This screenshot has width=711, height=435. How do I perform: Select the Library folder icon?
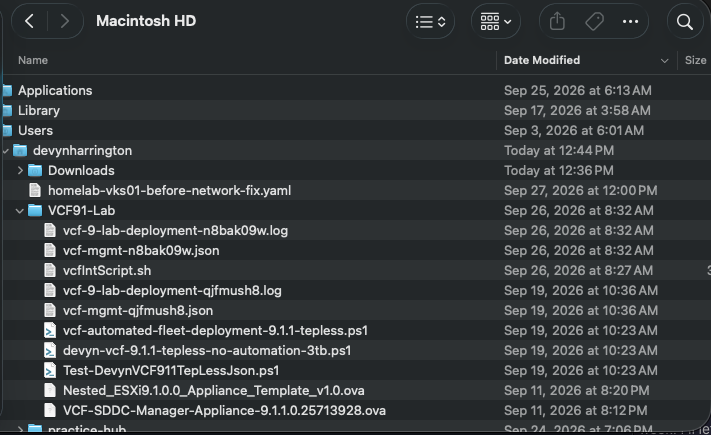[x=7, y=111]
